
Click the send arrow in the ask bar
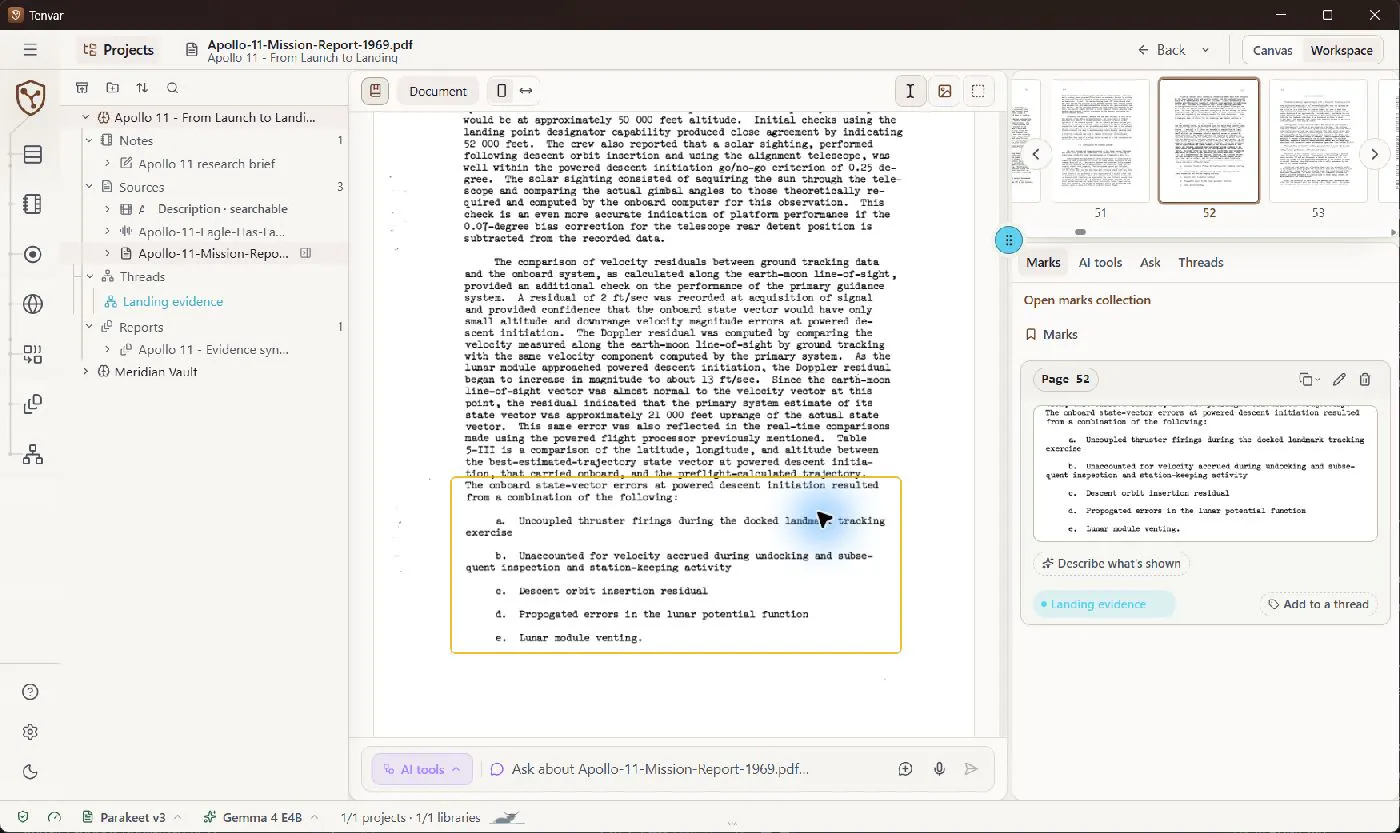pos(970,769)
